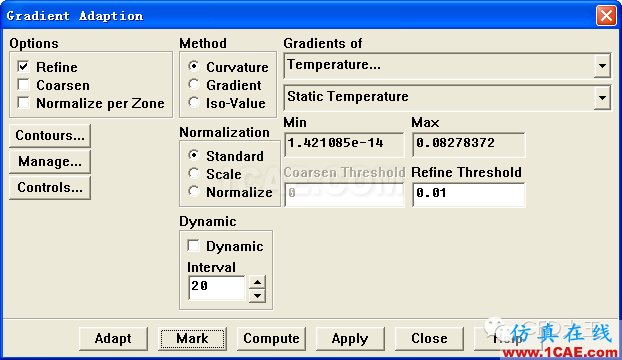Screen dimensions: 622x360
Task: Increase the Interval value with up arrow
Action: coord(257,282)
